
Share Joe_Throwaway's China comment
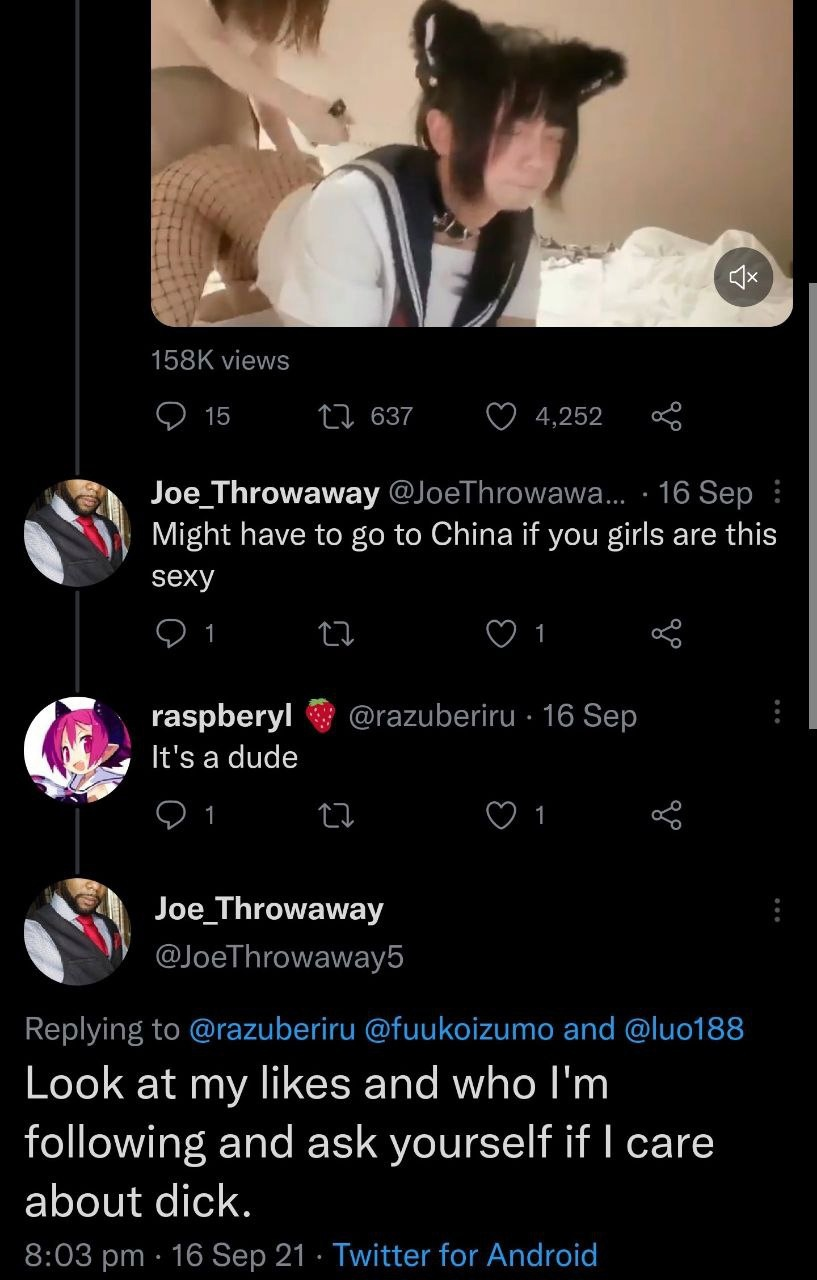[665, 632]
